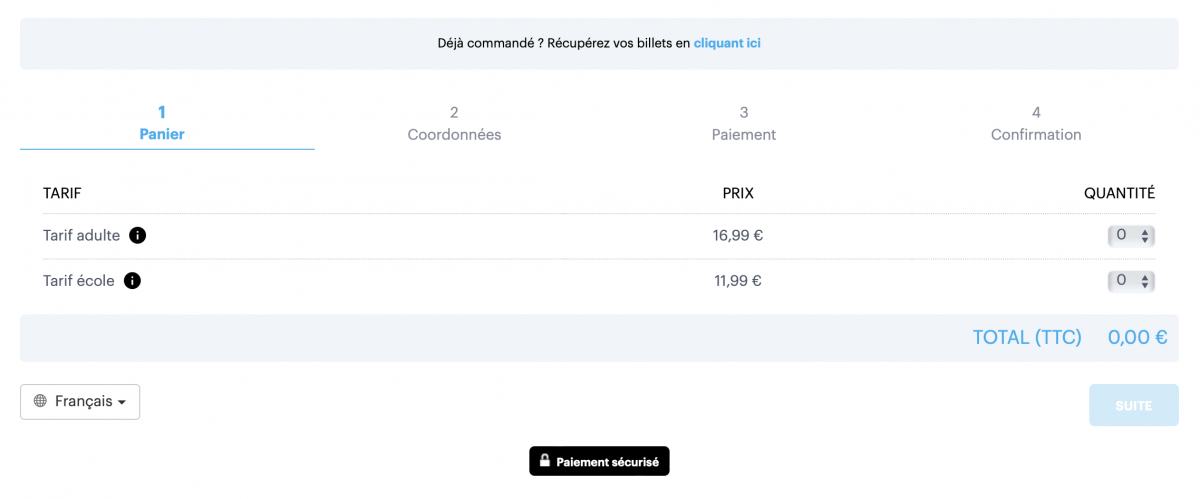Viewport: 1200px width, 499px height.
Task: Select the Panier step tab
Action: tap(162, 124)
